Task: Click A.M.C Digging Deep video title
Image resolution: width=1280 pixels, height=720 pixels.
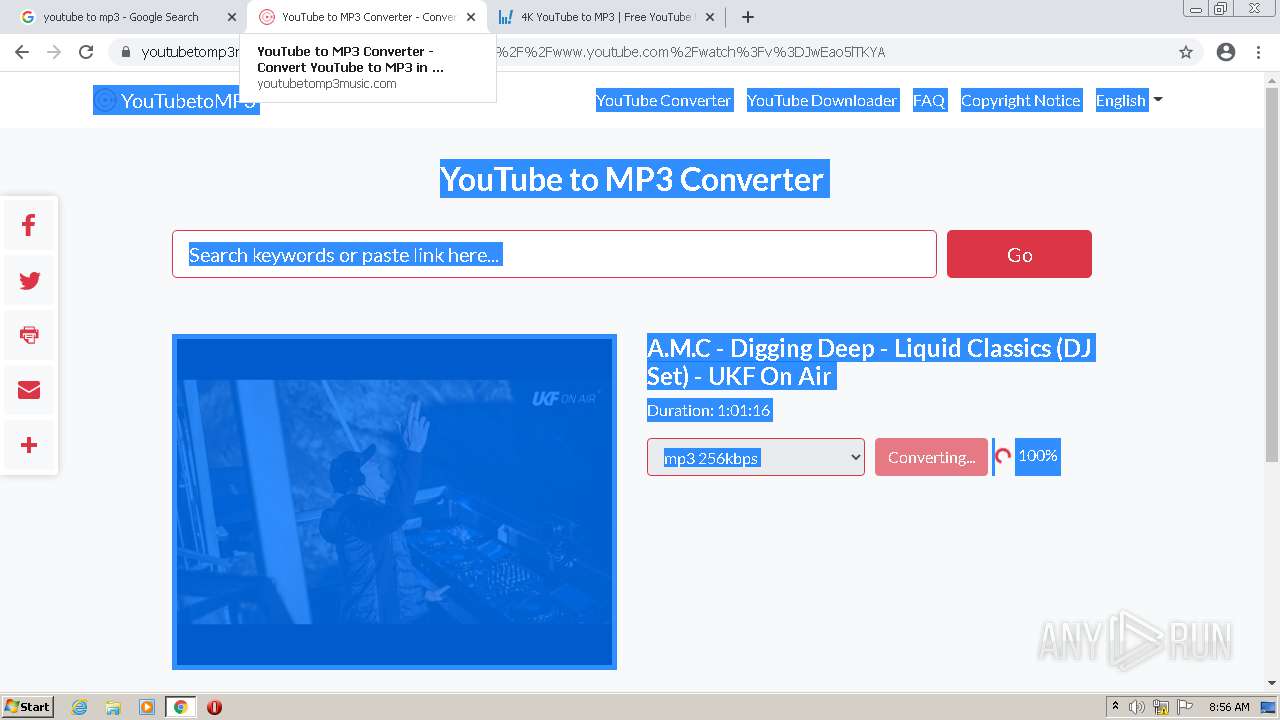Action: coord(870,362)
